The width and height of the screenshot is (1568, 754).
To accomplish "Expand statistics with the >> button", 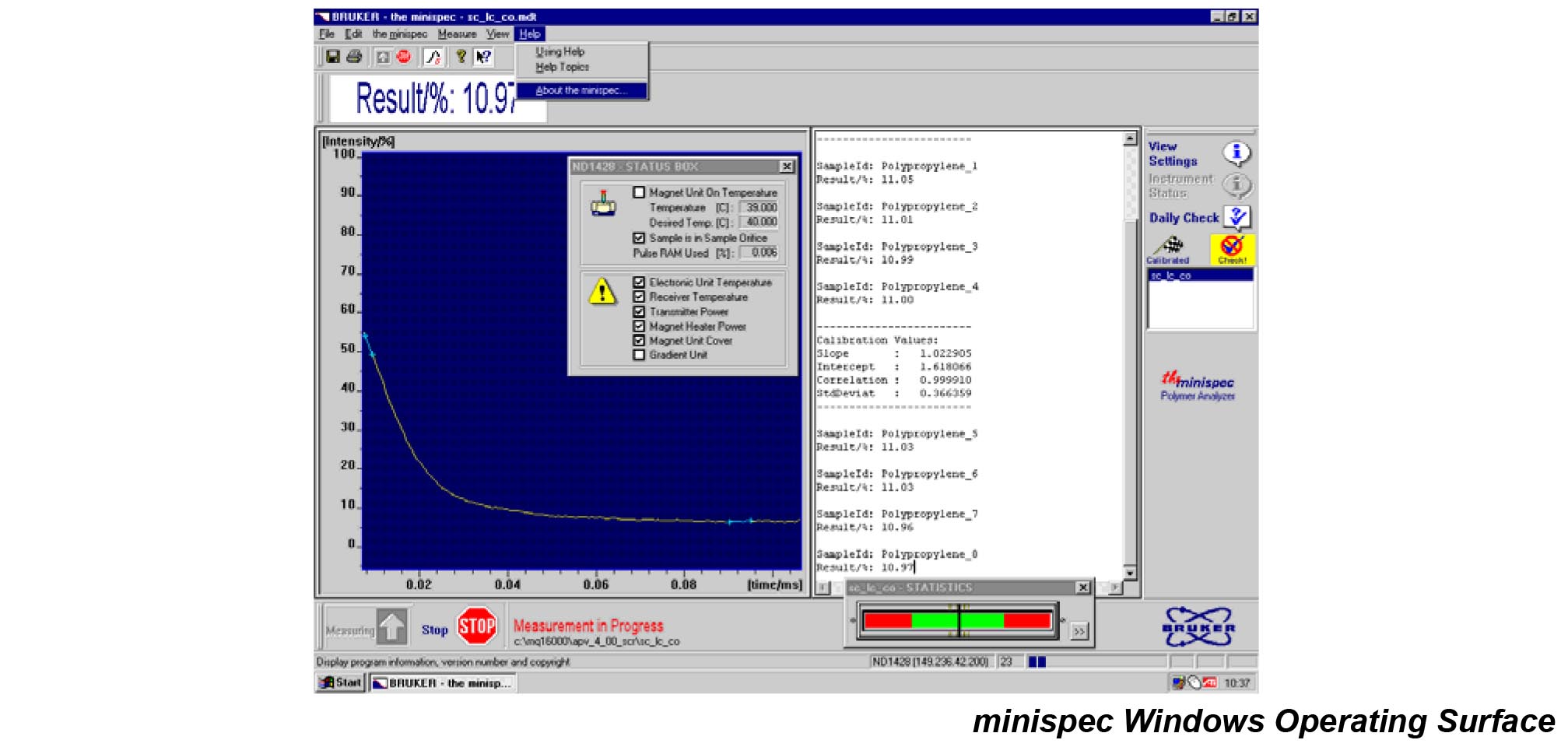I will 1079,631.
